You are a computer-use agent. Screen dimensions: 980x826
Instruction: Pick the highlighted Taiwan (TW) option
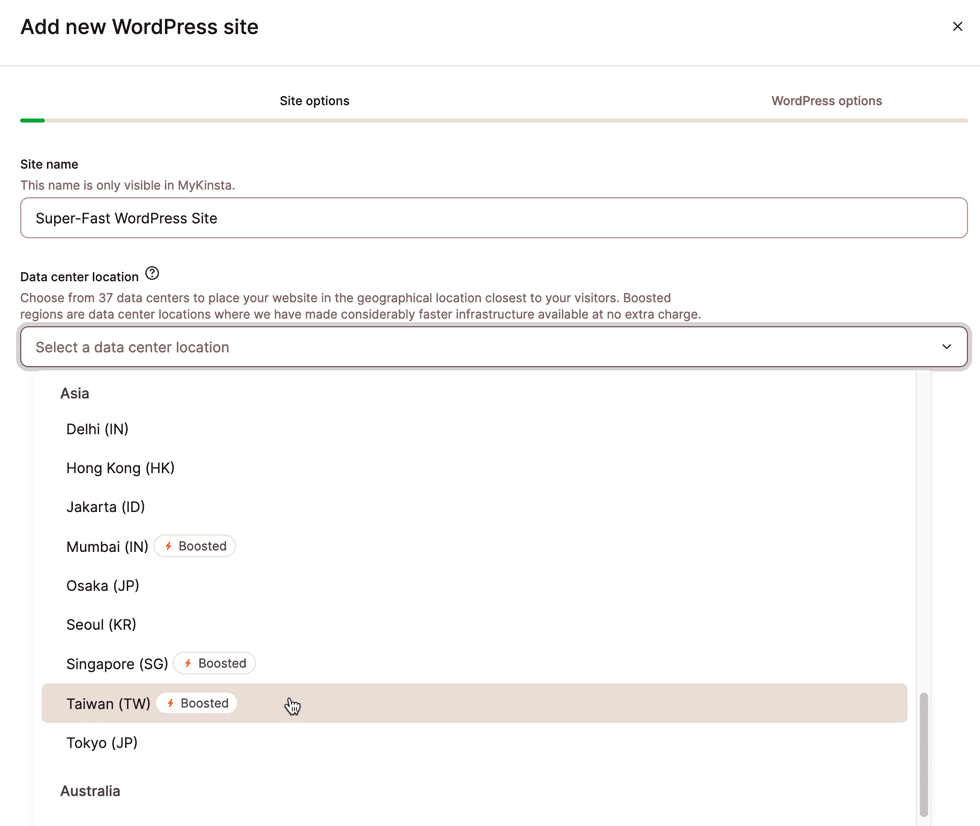pyautogui.click(x=108, y=704)
